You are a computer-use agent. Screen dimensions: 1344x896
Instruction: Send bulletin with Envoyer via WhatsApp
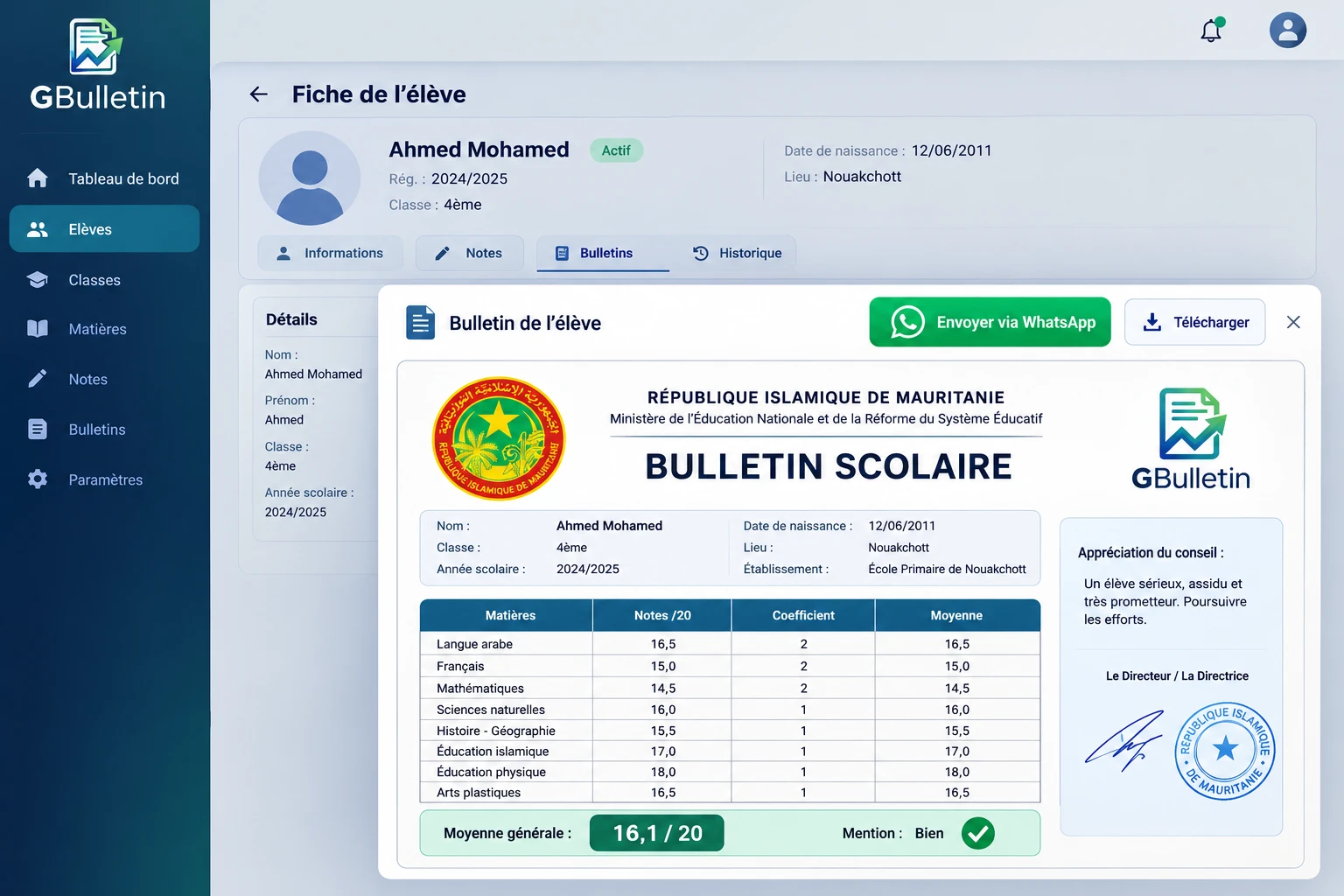coord(990,322)
